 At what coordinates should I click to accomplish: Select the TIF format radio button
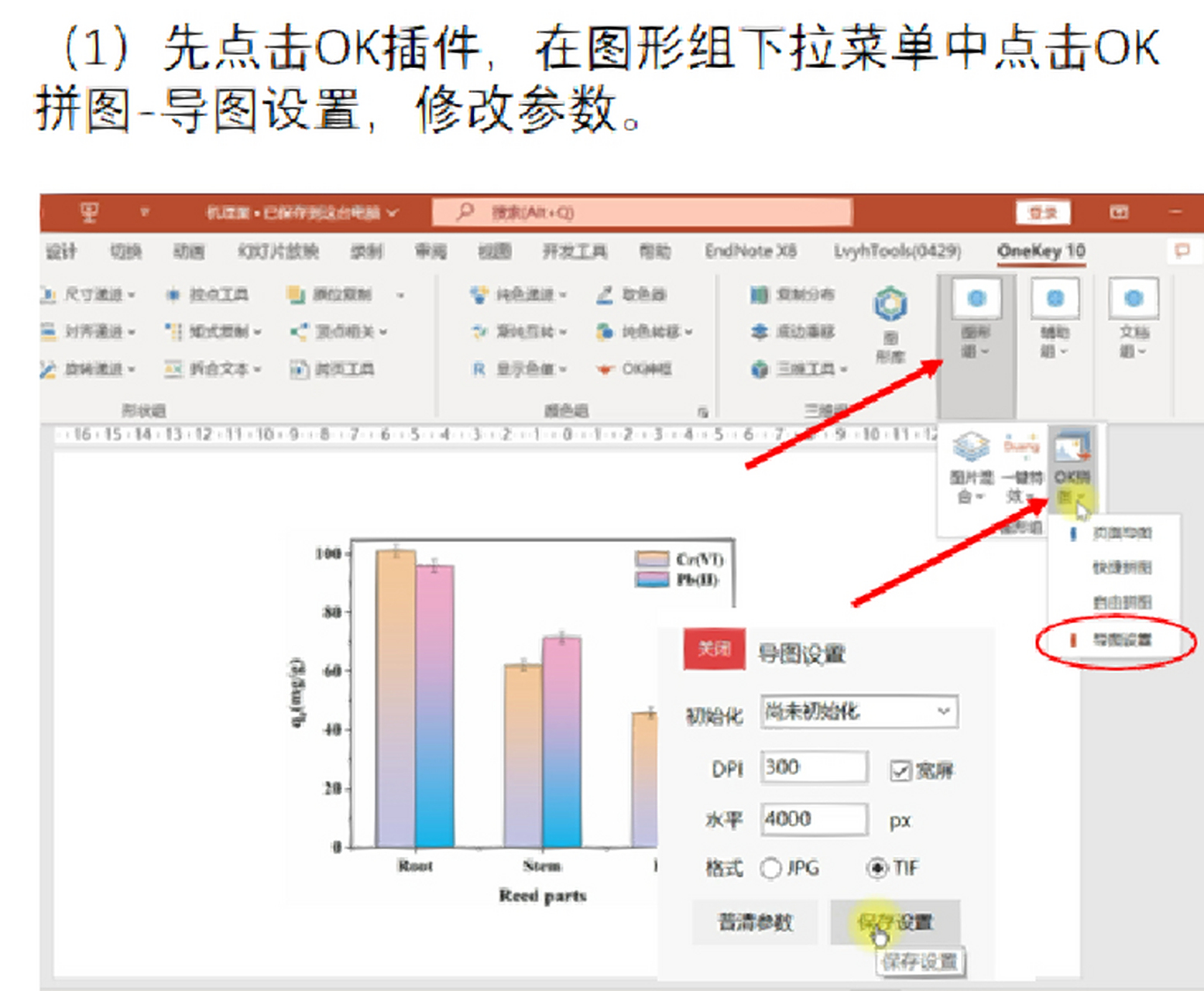point(876,868)
